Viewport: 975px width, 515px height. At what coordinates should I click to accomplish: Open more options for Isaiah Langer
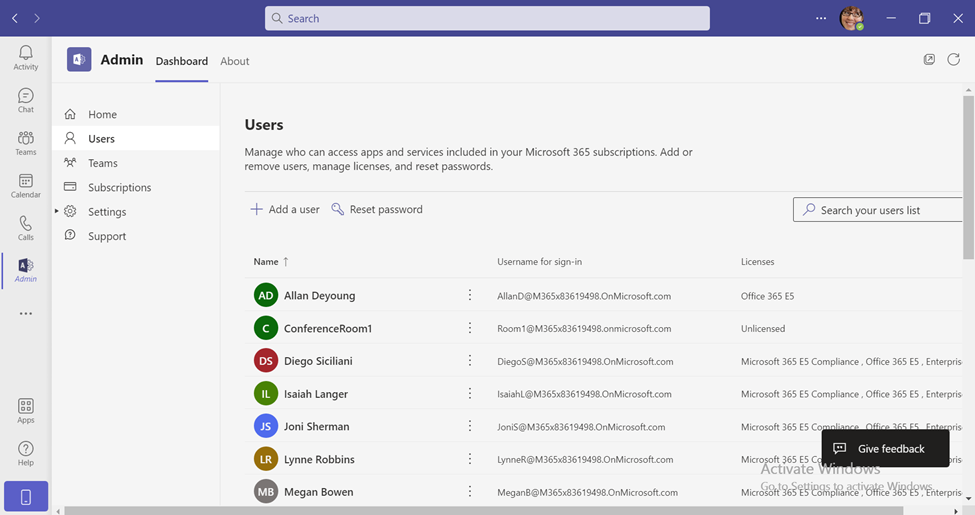click(x=469, y=393)
